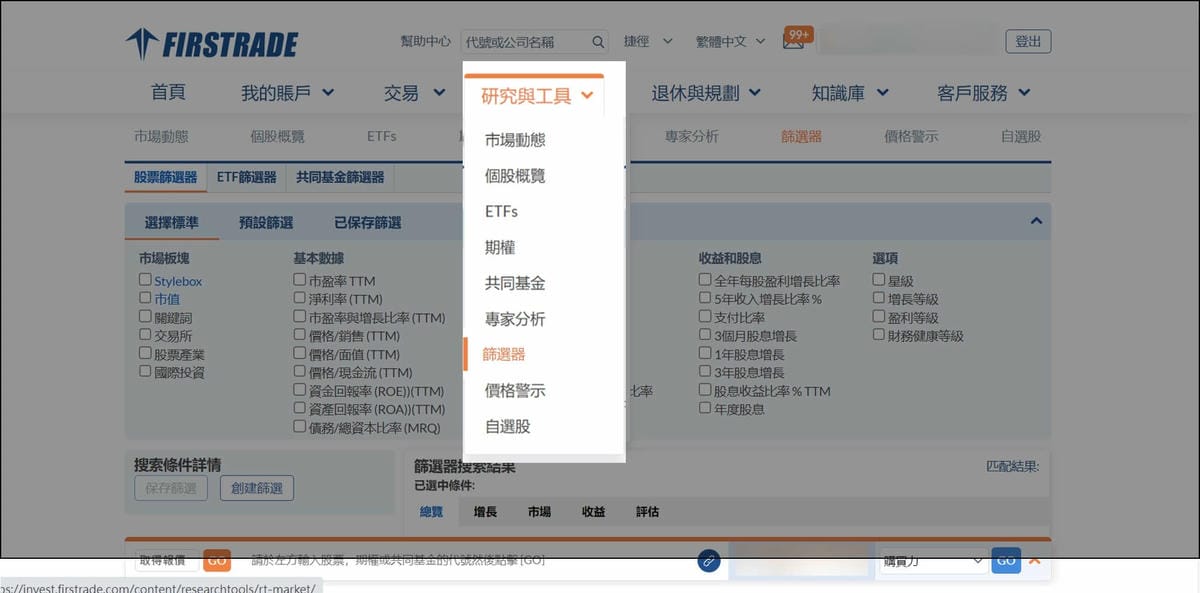Check the 財務健康等級 checkbox
Screen dimensions: 1200x593
[879, 335]
